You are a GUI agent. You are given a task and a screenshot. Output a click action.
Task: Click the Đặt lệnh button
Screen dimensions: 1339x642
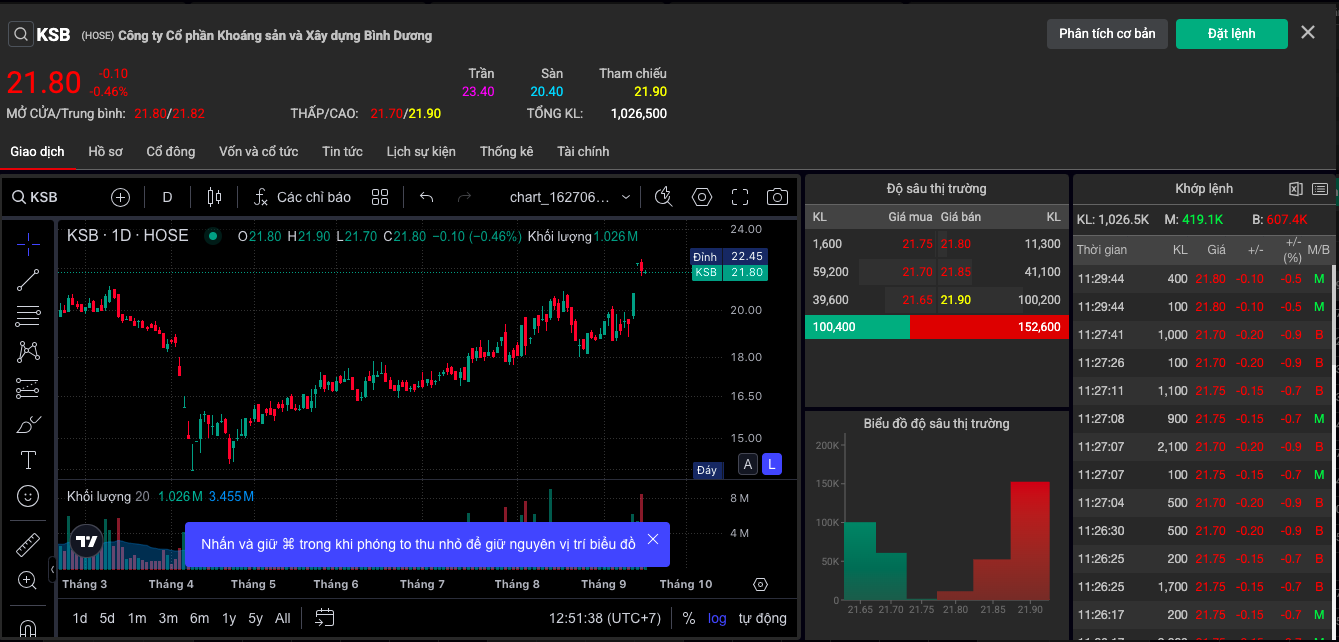[x=1231, y=34]
